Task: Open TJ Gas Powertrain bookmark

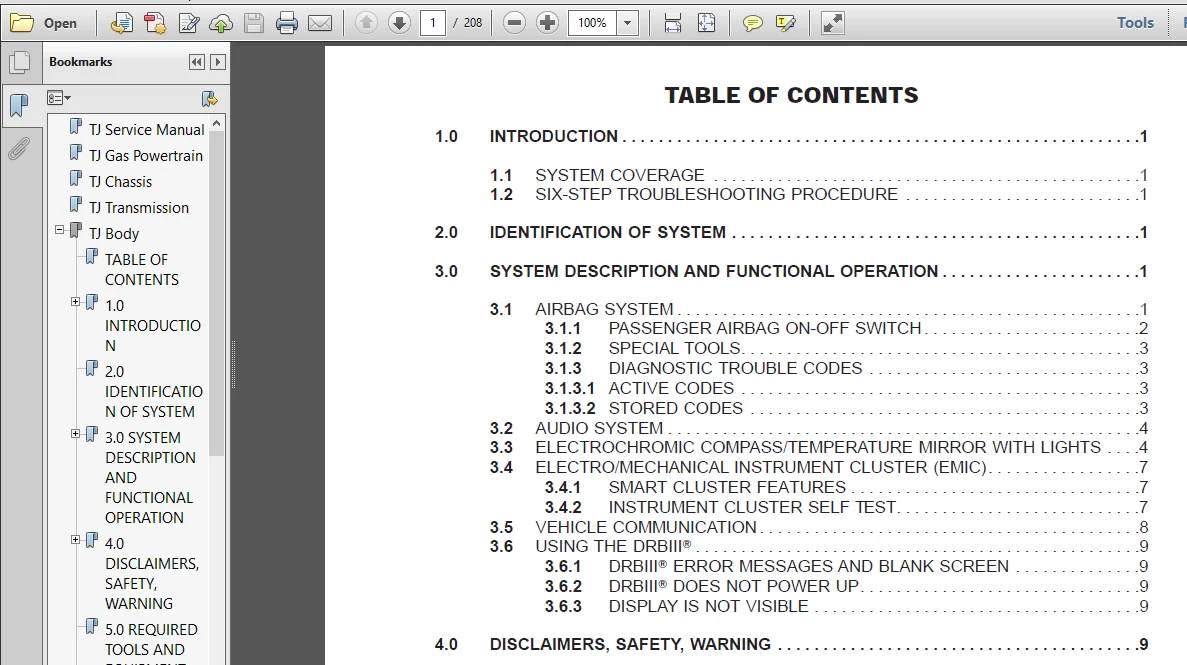Action: (146, 155)
